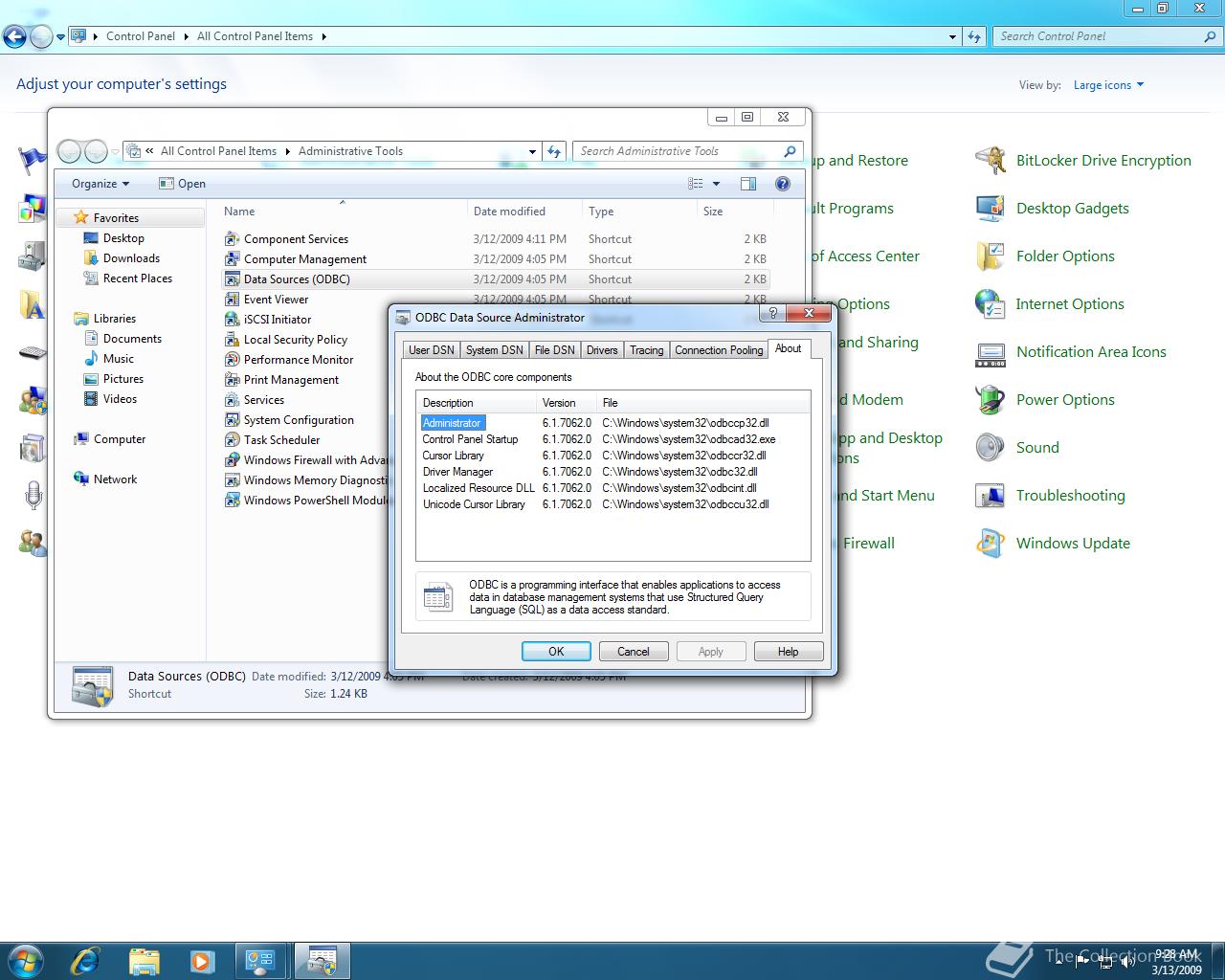
Task: Open Internet Explorer from taskbar
Action: [x=86, y=960]
